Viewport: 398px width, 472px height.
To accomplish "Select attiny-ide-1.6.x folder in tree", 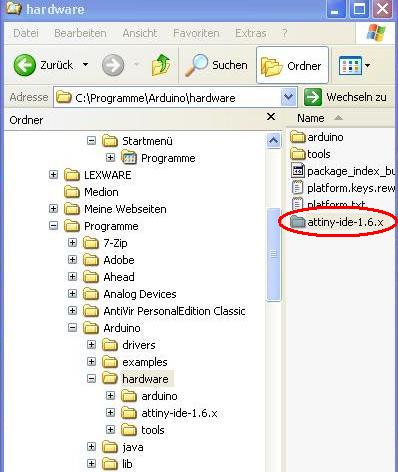I will (169, 413).
